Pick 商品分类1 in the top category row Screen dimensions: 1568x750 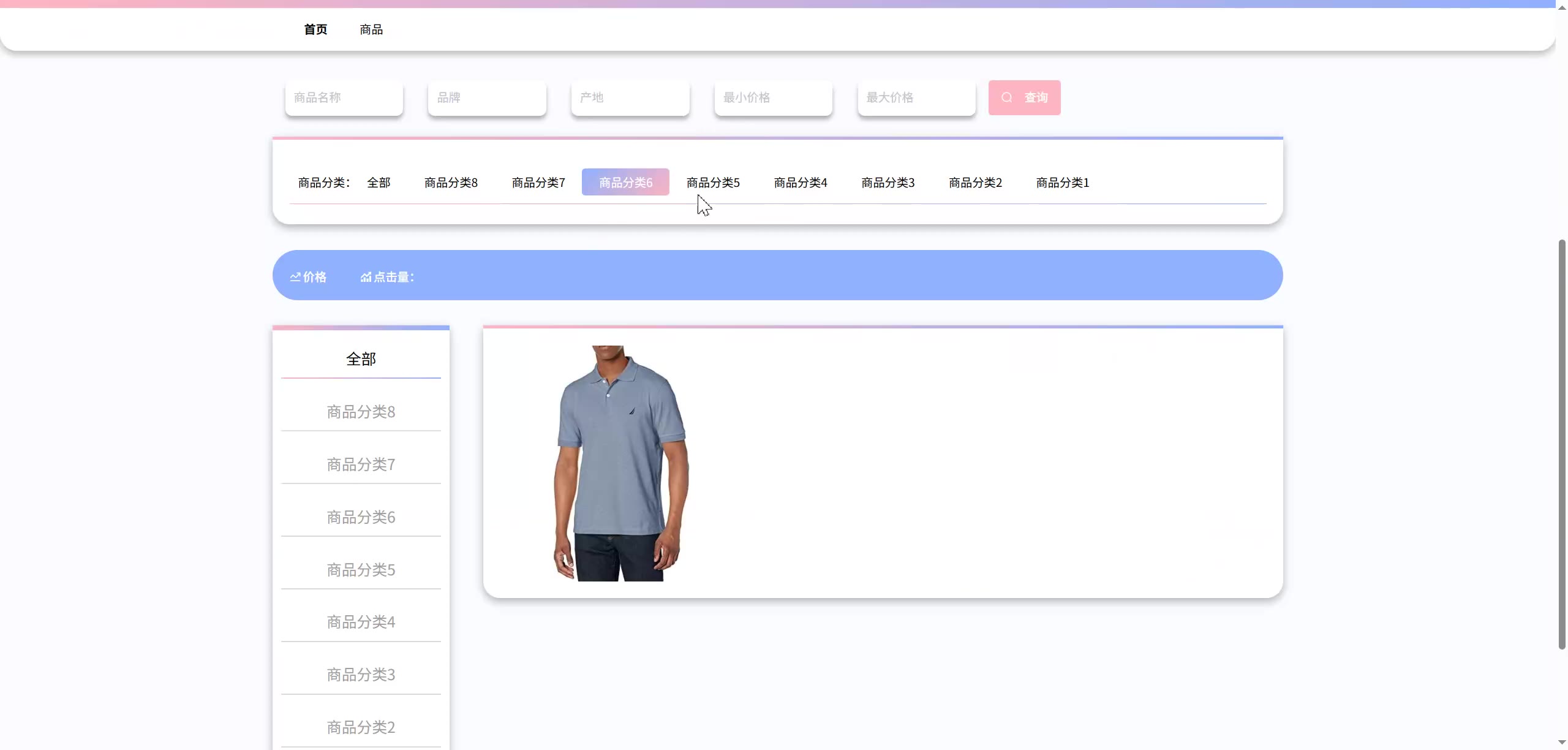[x=1063, y=183]
